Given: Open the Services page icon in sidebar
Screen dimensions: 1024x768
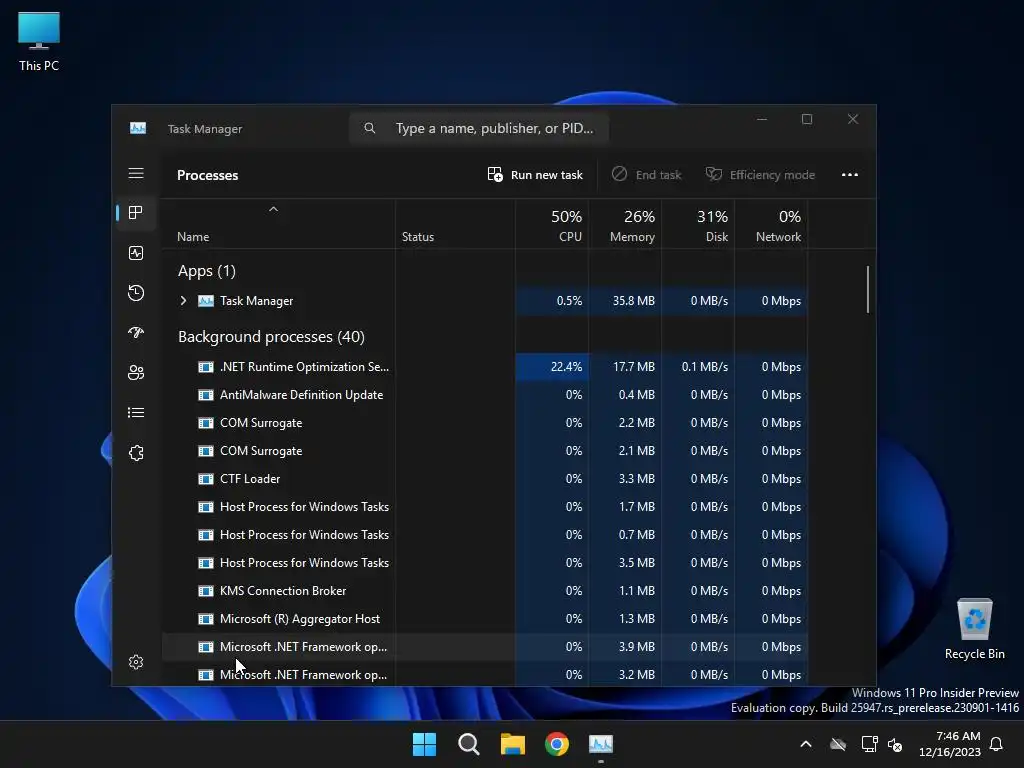Looking at the screenshot, I should click(136, 453).
